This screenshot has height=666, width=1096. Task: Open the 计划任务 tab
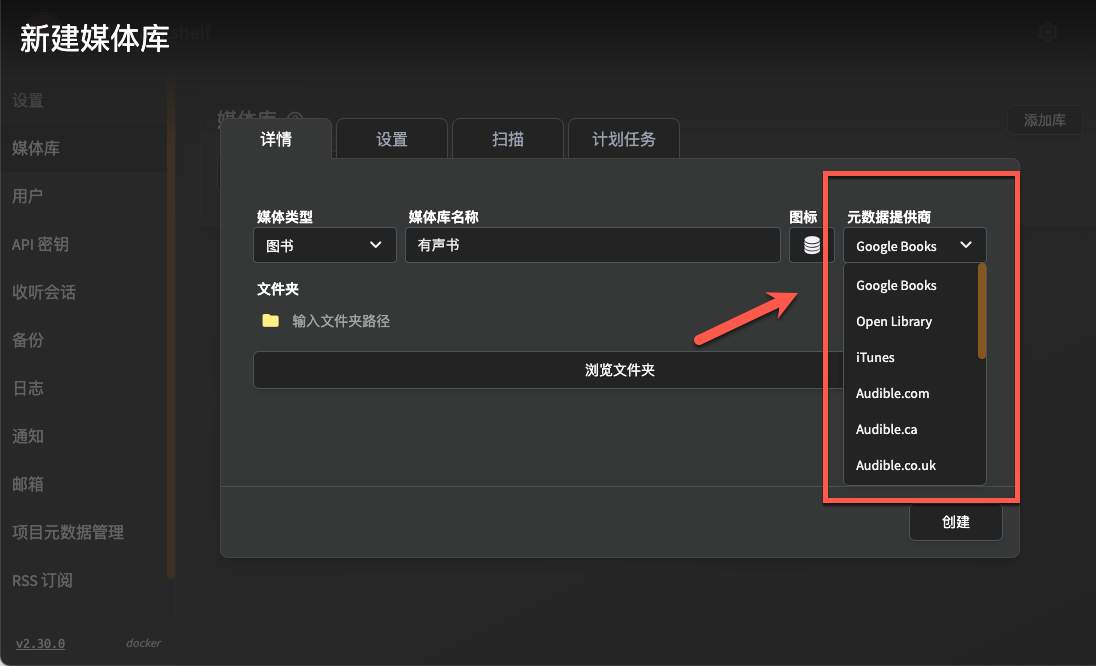click(x=623, y=139)
